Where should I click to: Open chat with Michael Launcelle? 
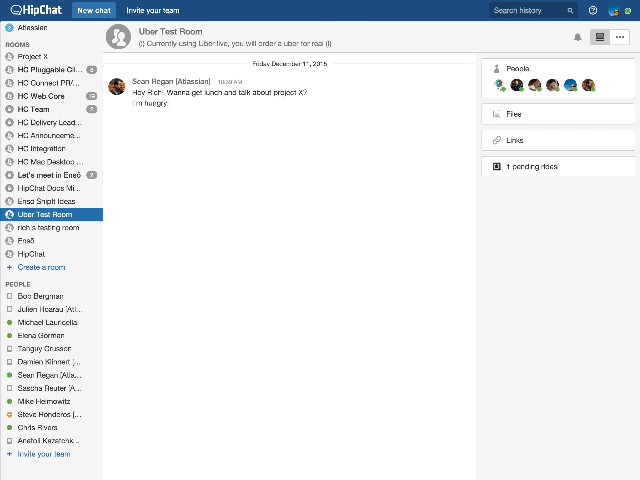47,323
